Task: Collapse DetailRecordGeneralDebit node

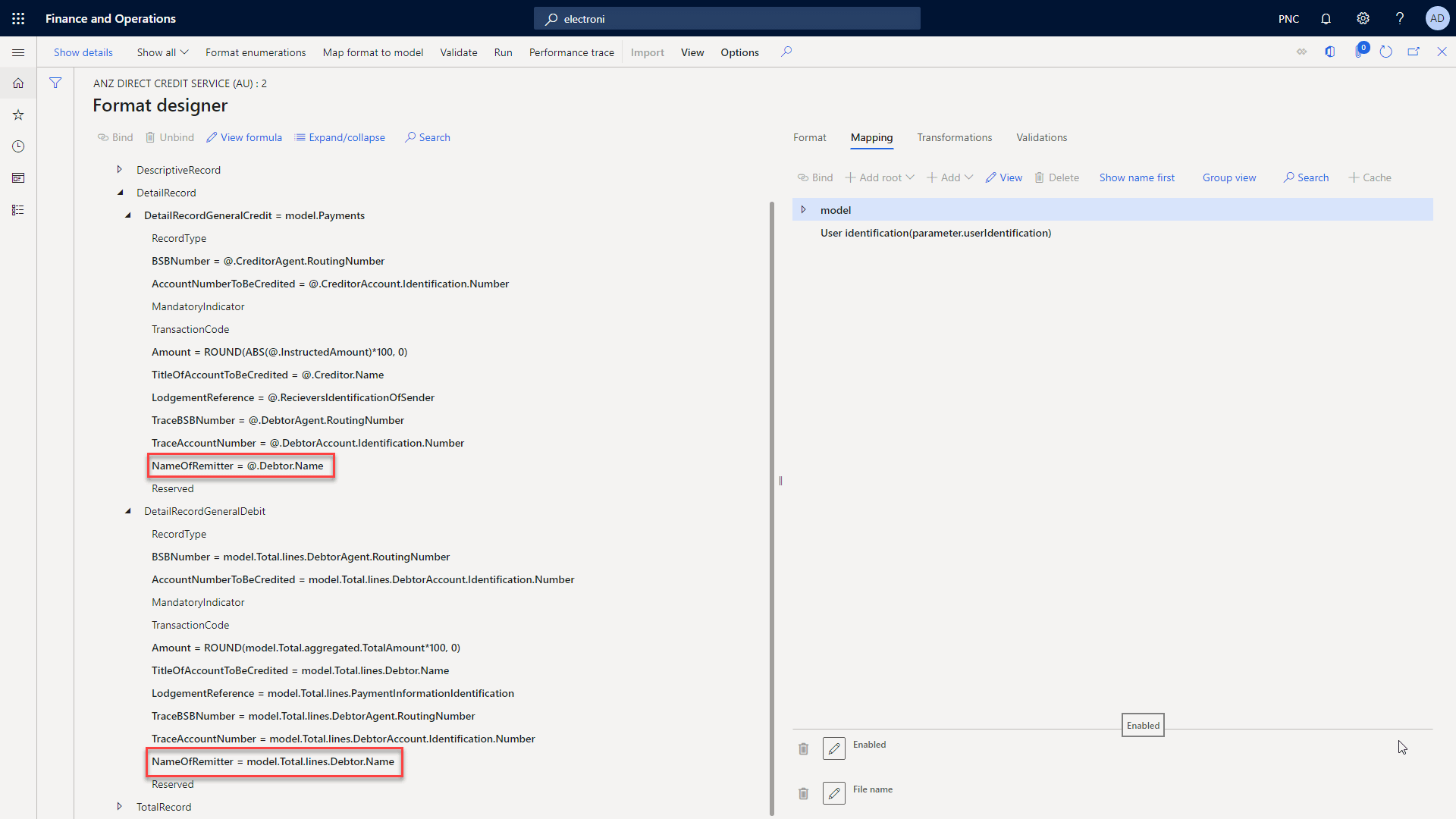Action: (x=127, y=511)
